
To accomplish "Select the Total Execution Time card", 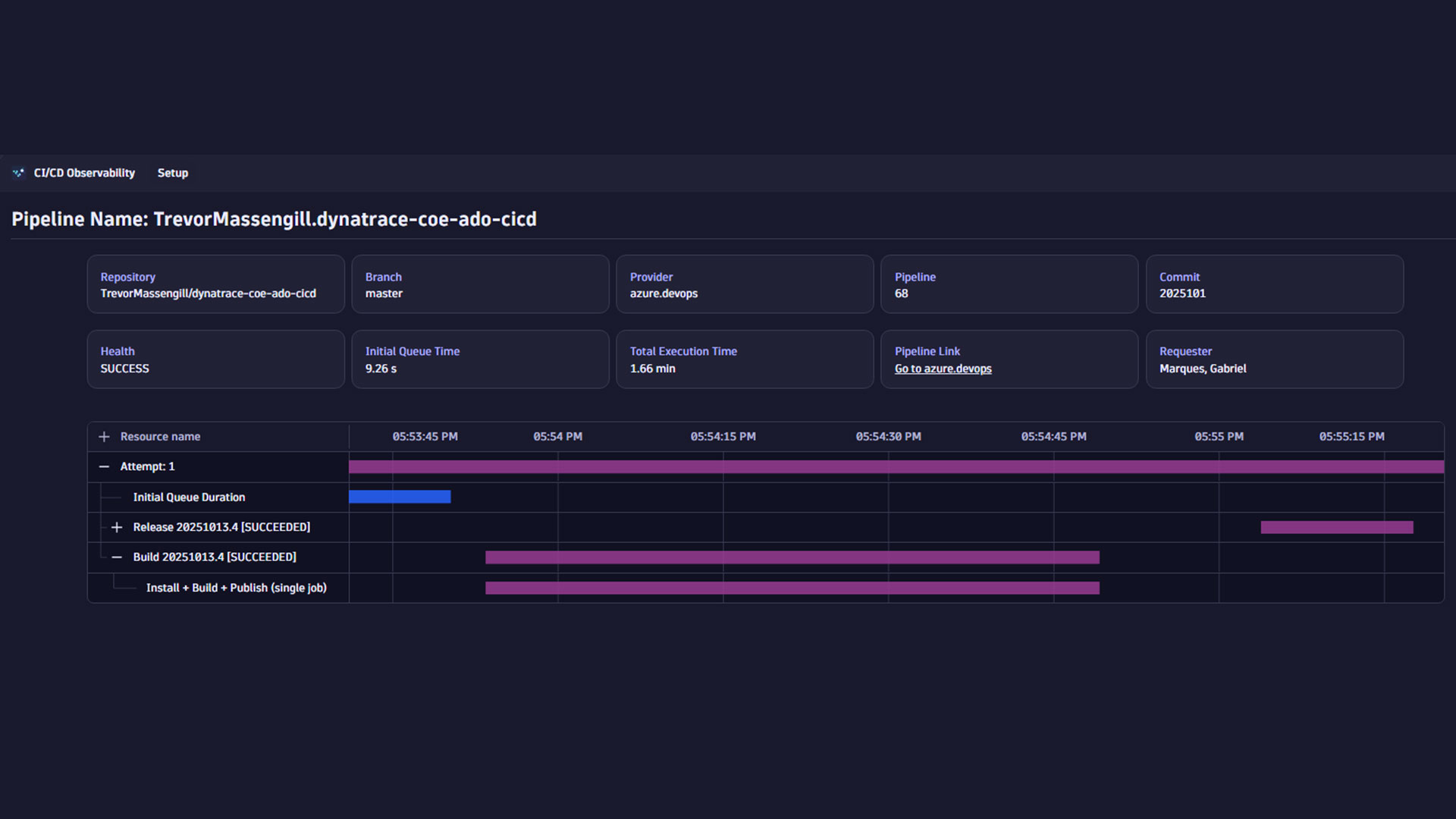I will click(x=744, y=359).
